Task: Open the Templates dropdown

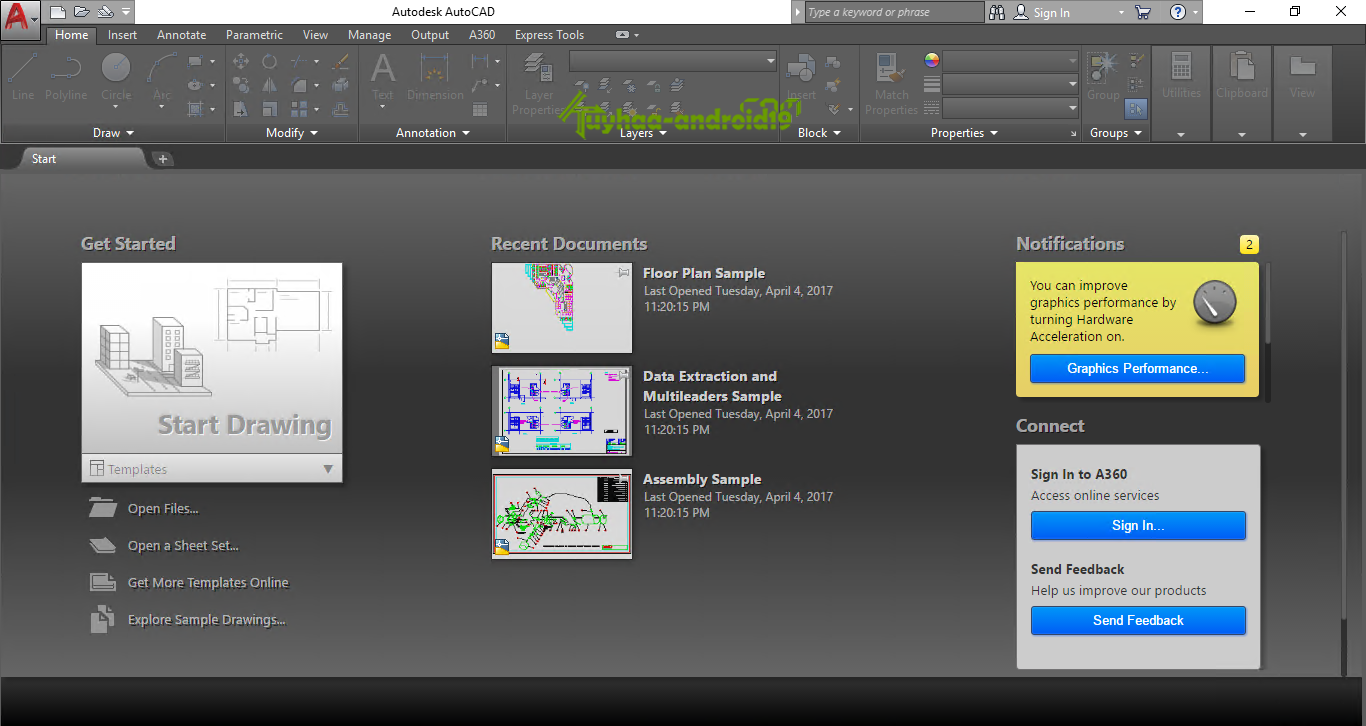Action: click(212, 469)
